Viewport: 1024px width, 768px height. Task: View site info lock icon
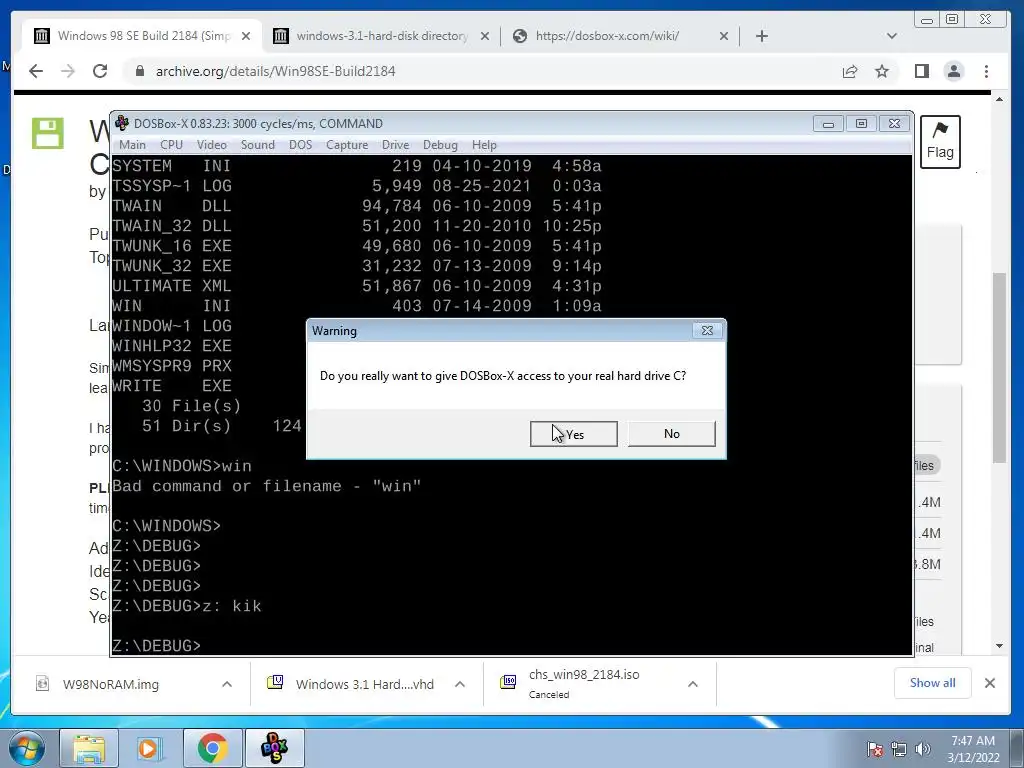pyautogui.click(x=139, y=71)
